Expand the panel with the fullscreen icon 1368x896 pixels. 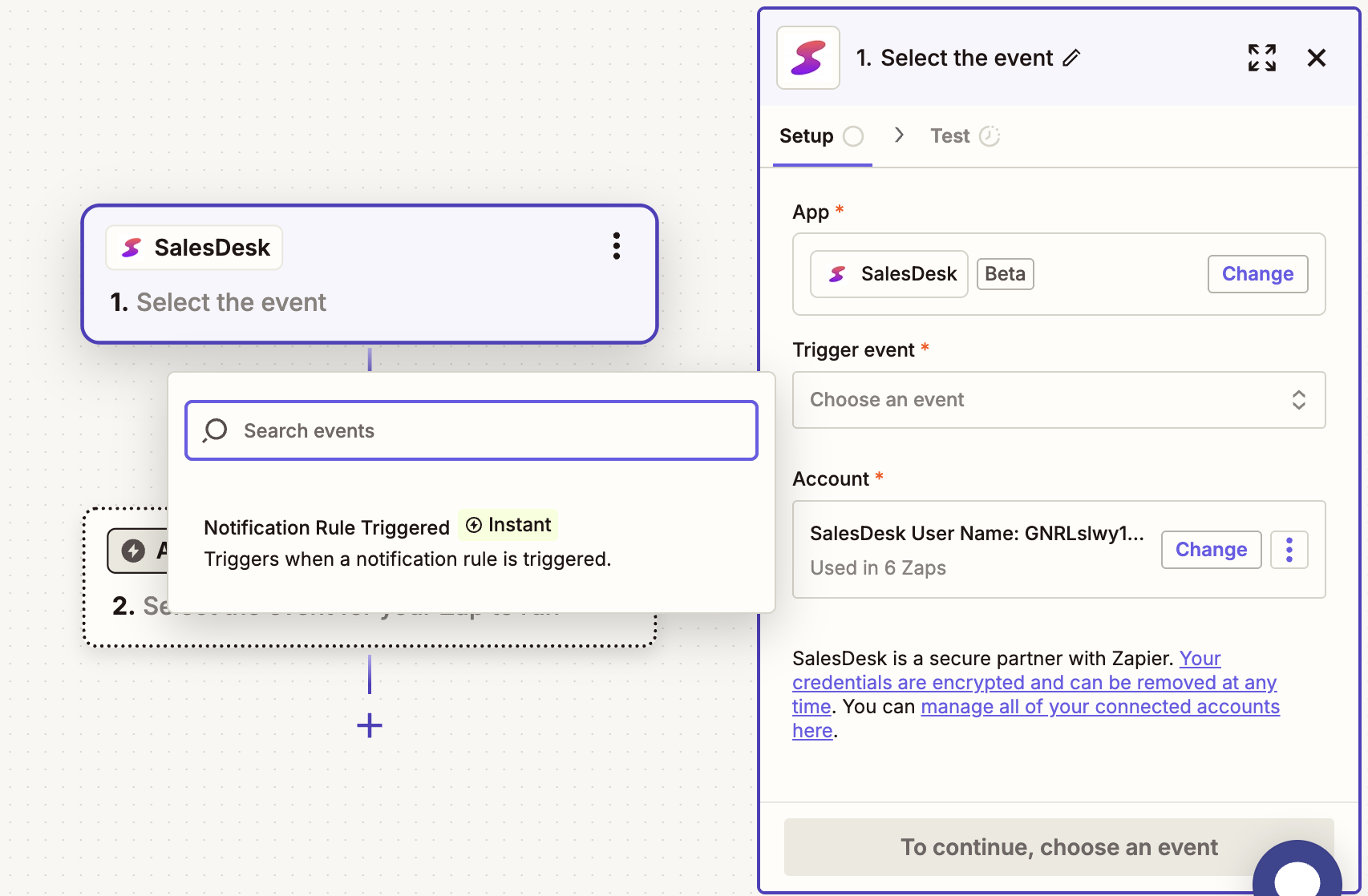(1261, 58)
